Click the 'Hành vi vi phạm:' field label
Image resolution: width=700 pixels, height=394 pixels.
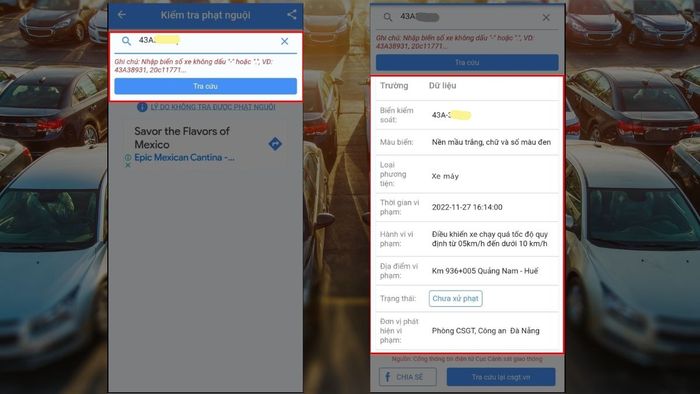point(396,239)
